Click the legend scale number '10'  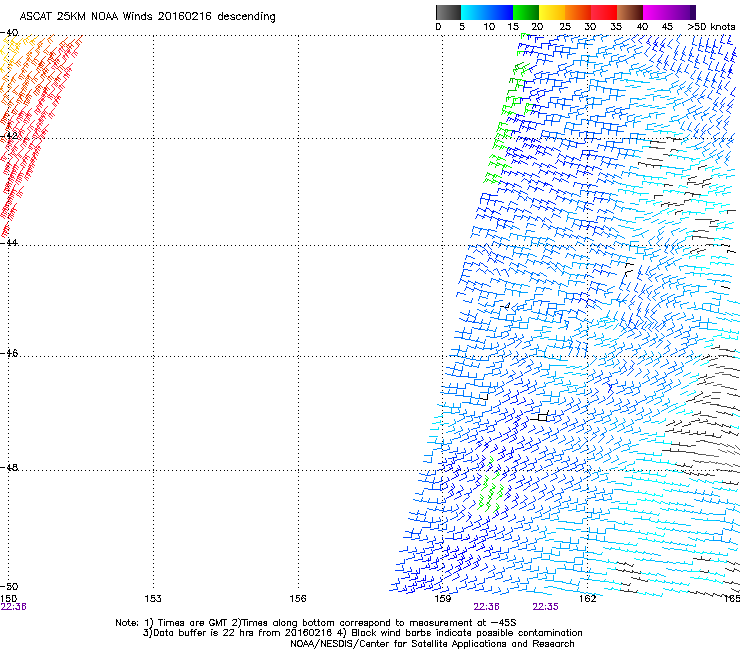489,27
